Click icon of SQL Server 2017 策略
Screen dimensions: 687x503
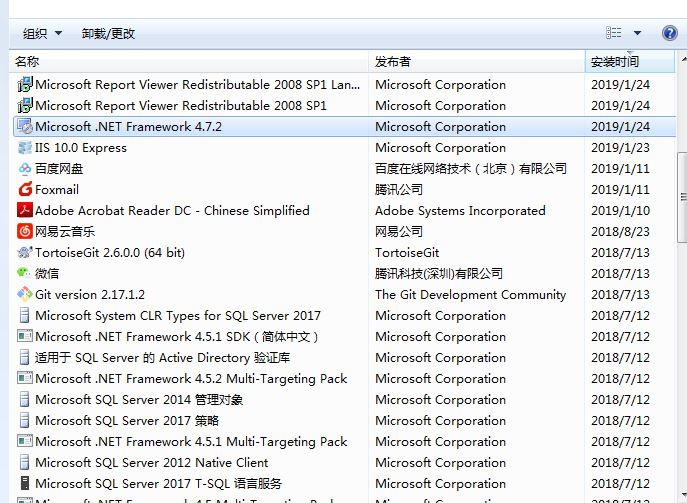(x=25, y=420)
